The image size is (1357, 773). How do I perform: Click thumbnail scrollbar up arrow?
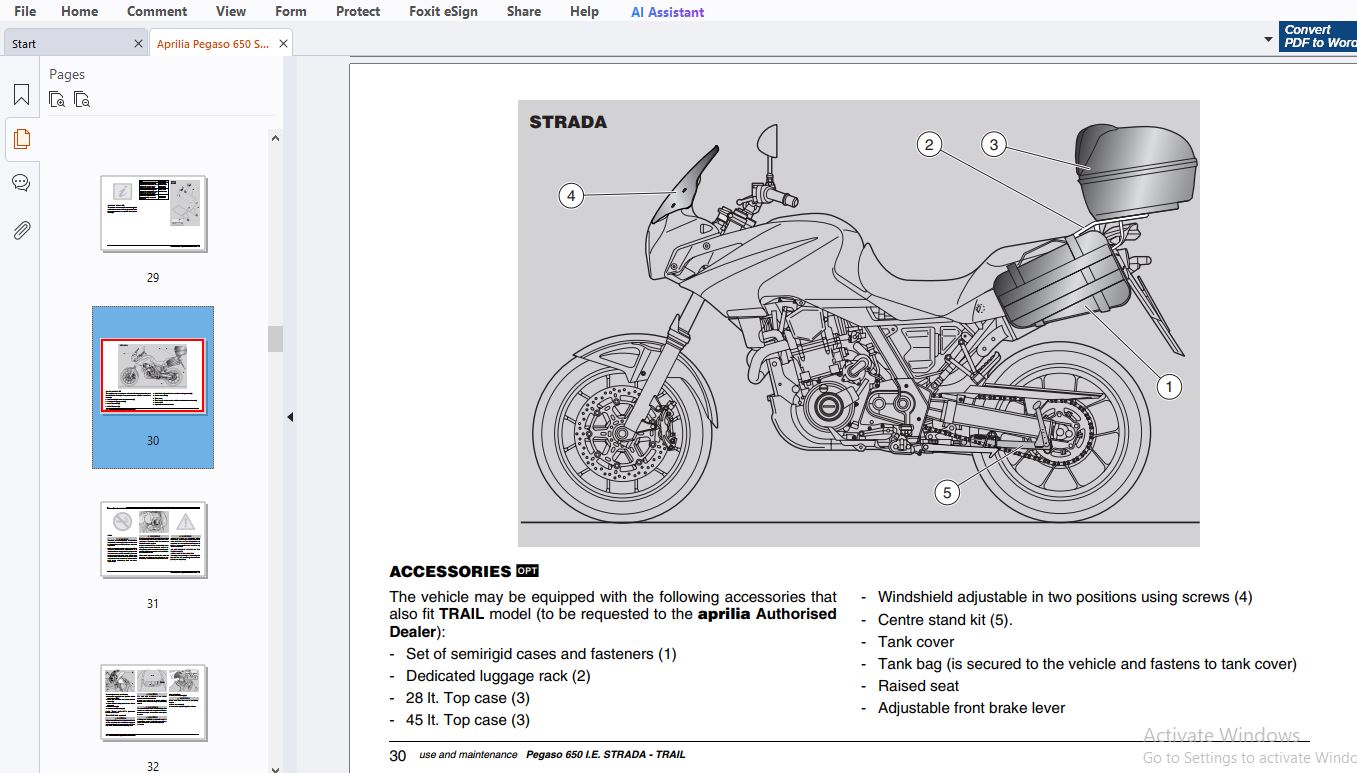275,139
